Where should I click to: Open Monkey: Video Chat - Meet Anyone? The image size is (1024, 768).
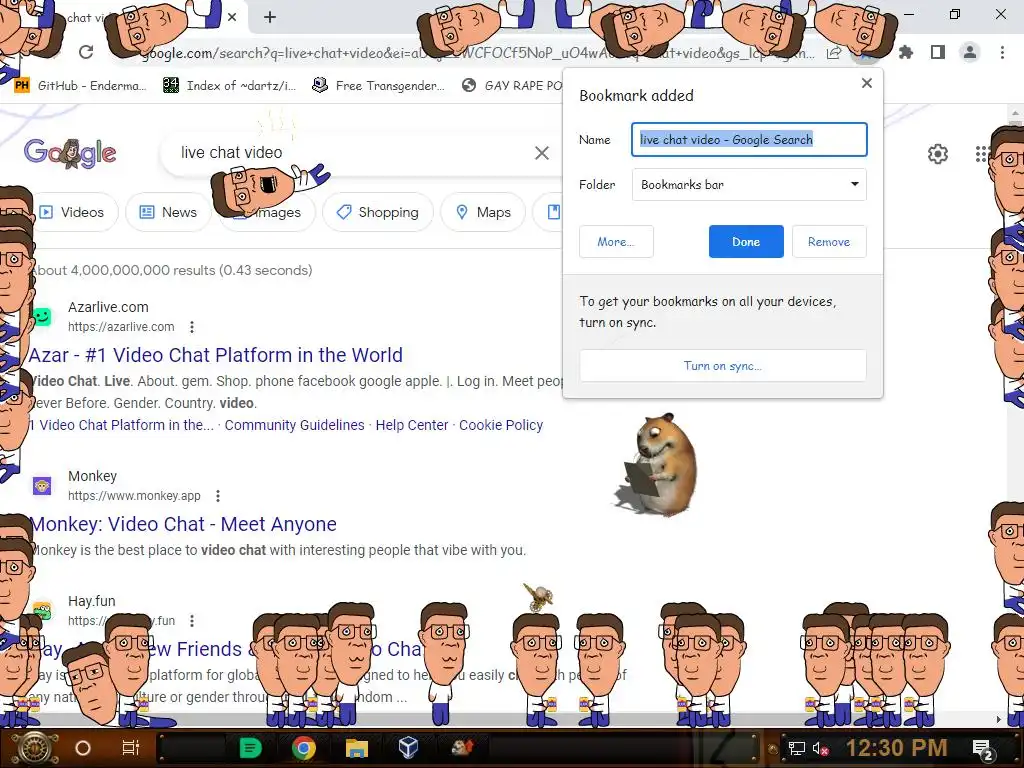(x=184, y=524)
